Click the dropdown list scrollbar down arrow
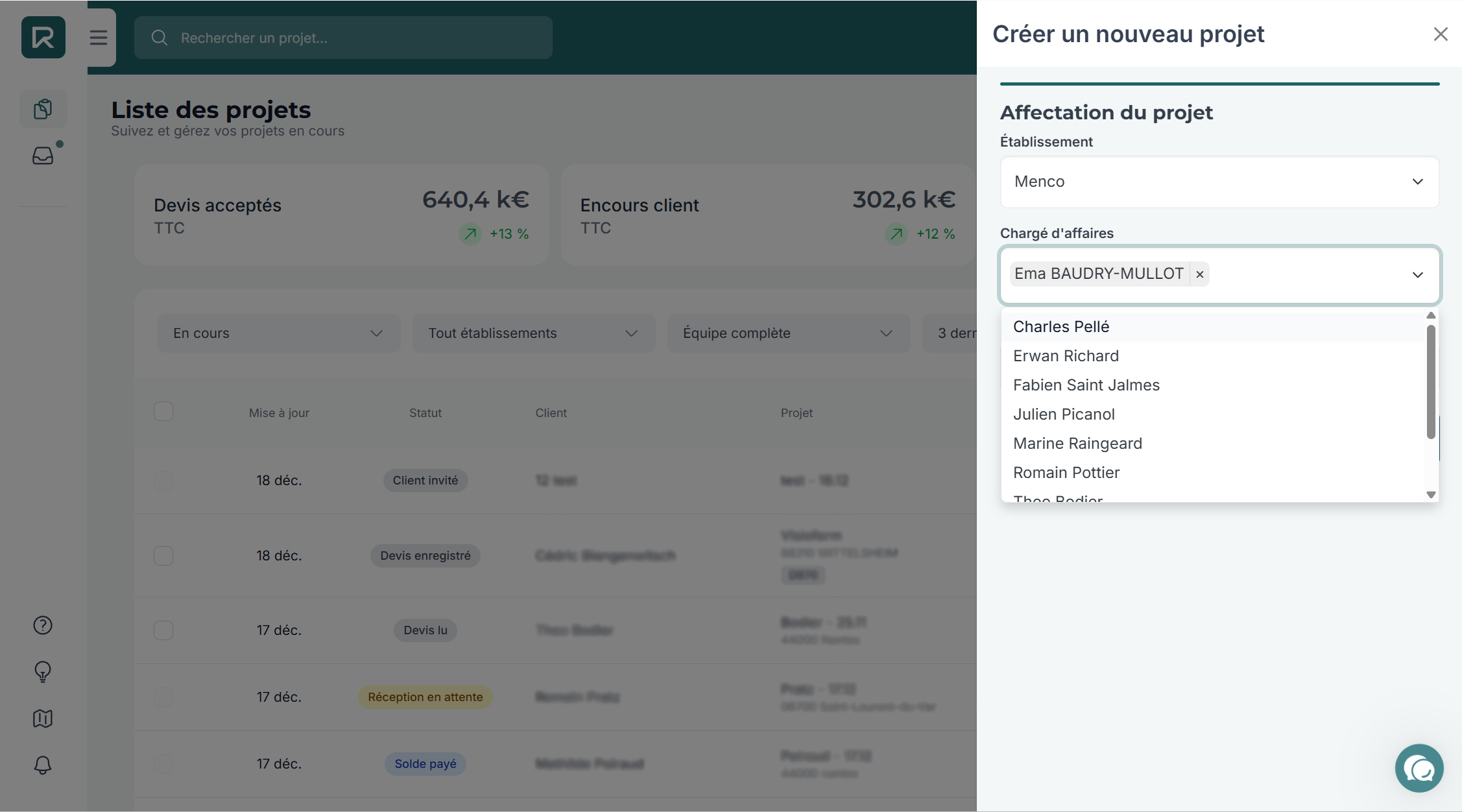 (x=1431, y=495)
